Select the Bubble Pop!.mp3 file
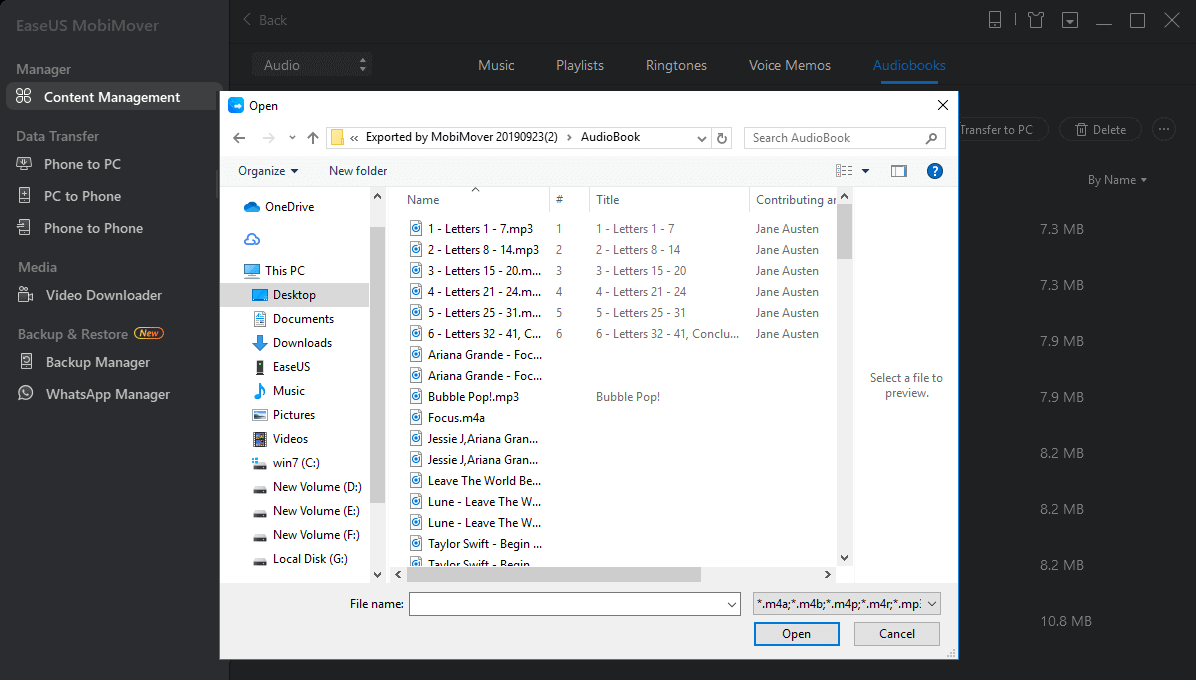The width and height of the screenshot is (1196, 680). (x=472, y=397)
